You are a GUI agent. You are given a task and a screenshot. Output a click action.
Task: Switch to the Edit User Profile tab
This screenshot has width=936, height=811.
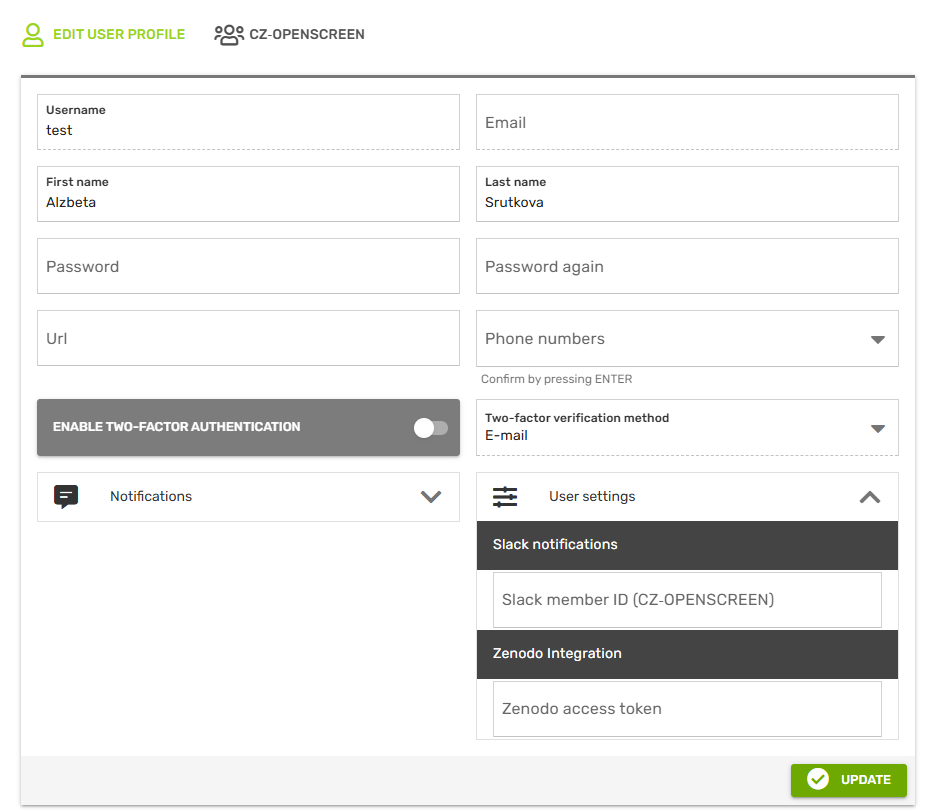[x=118, y=35]
